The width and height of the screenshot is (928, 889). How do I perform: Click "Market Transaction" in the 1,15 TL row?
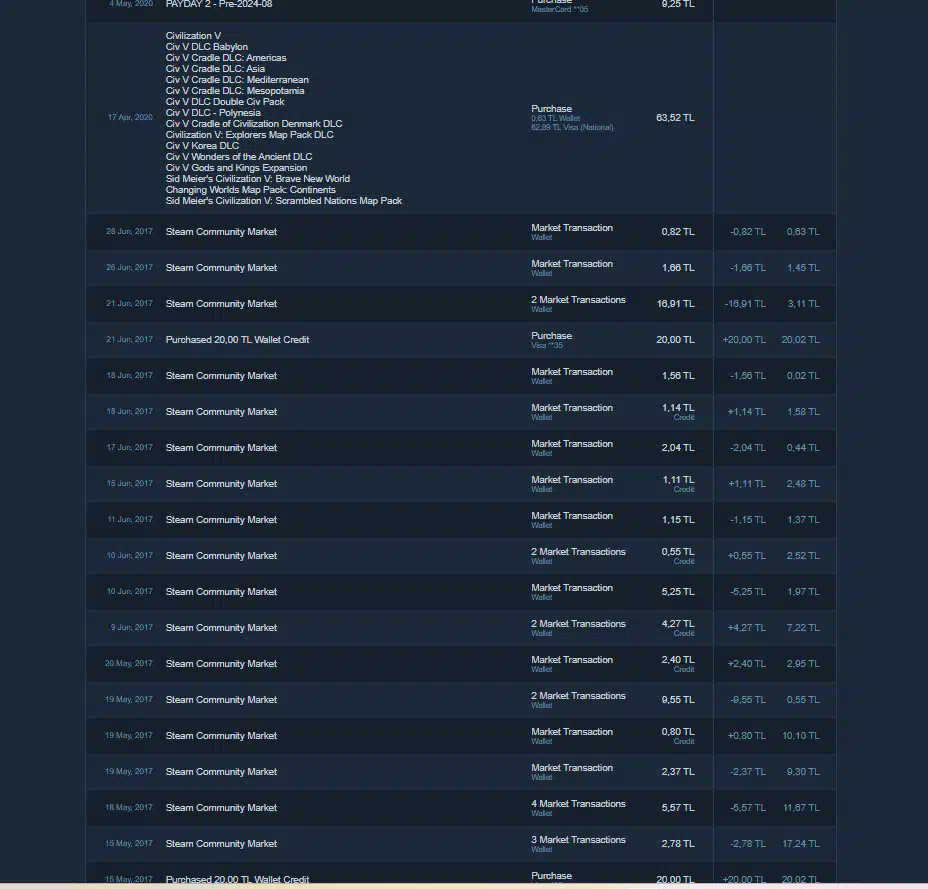tap(572, 516)
